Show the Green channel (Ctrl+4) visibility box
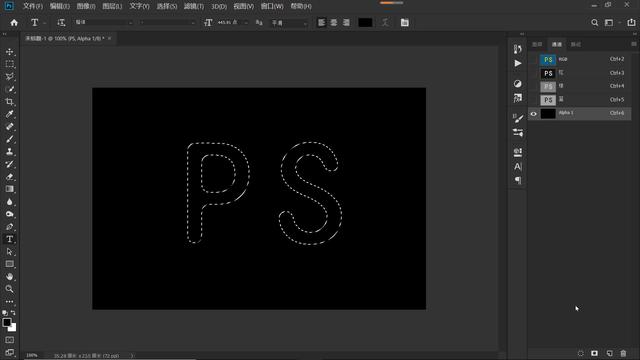Viewport: 640px width, 360px height. (x=533, y=87)
